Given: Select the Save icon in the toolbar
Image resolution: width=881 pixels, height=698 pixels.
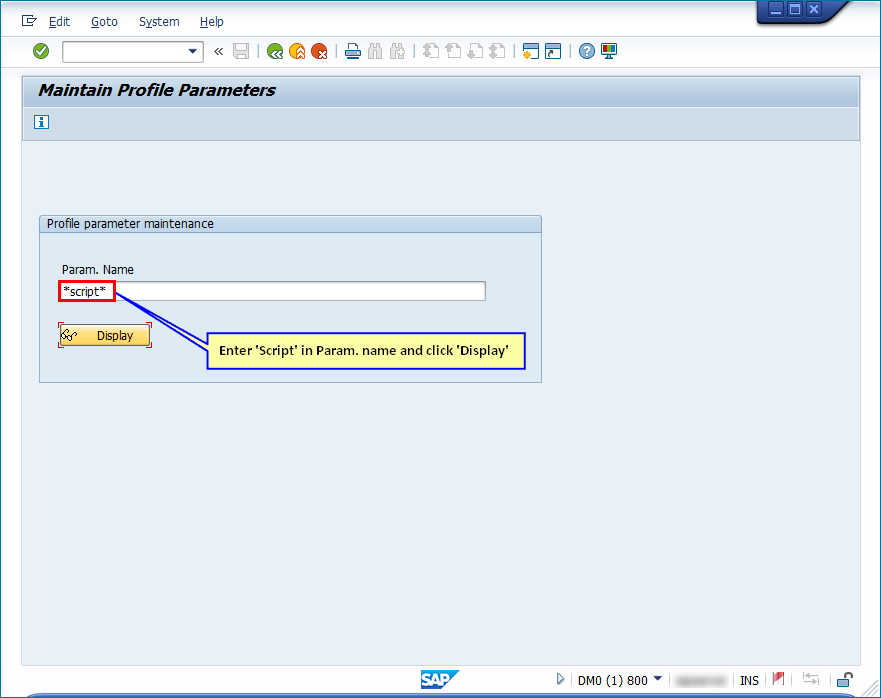Looking at the screenshot, I should 241,51.
